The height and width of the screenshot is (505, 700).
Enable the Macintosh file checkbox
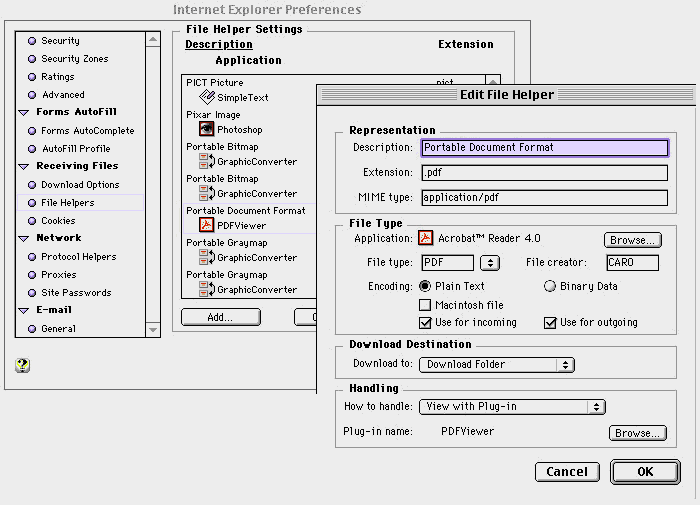point(426,305)
